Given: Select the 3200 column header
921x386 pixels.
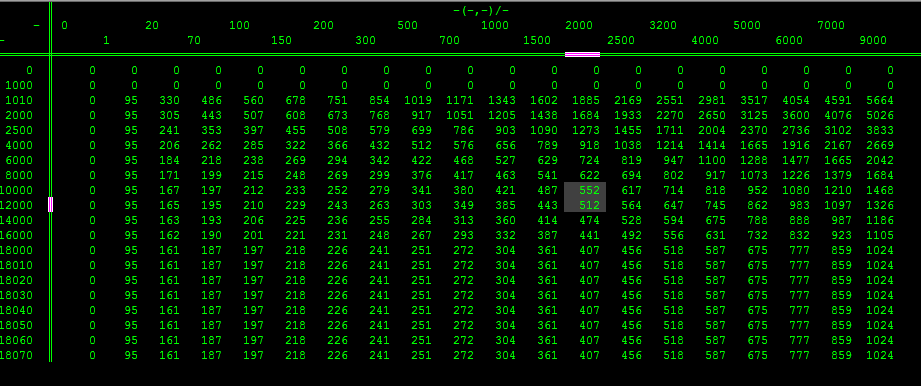Looking at the screenshot, I should coord(663,25).
